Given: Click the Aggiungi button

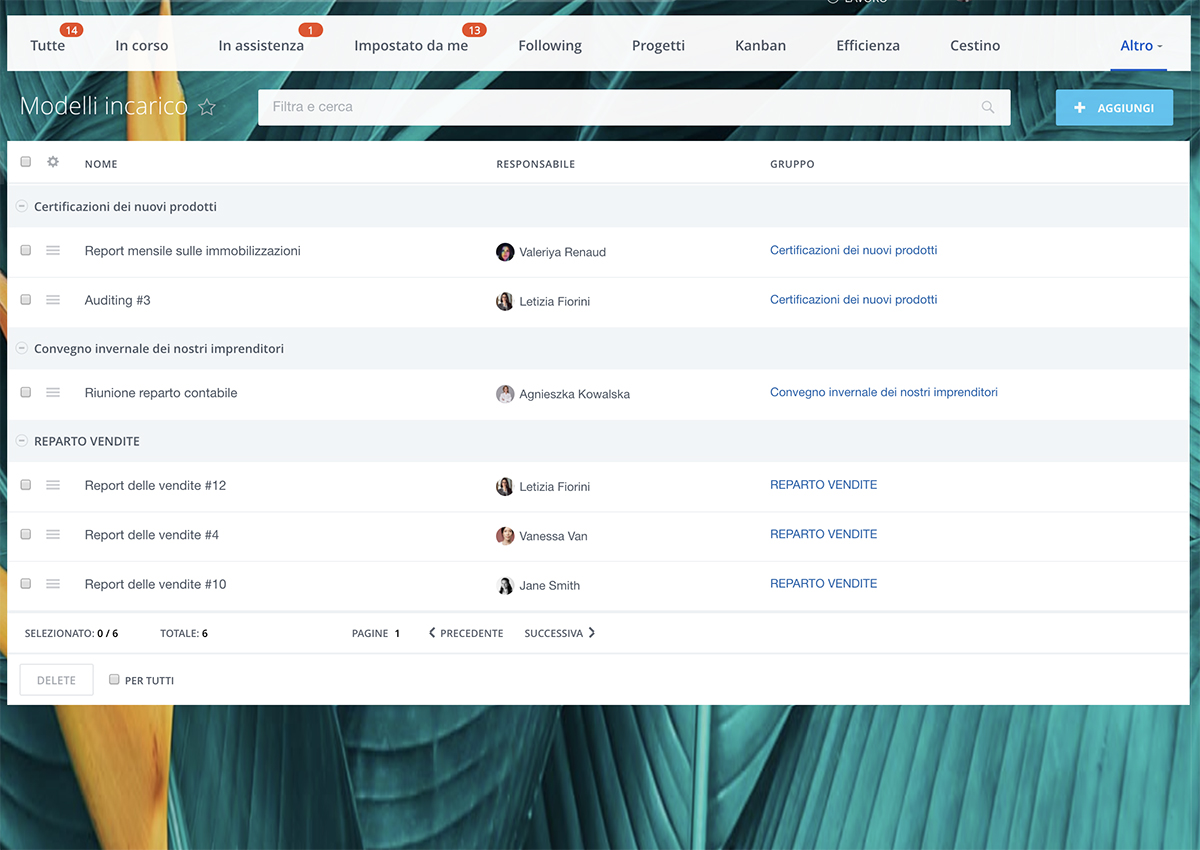Looking at the screenshot, I should pyautogui.click(x=1114, y=107).
